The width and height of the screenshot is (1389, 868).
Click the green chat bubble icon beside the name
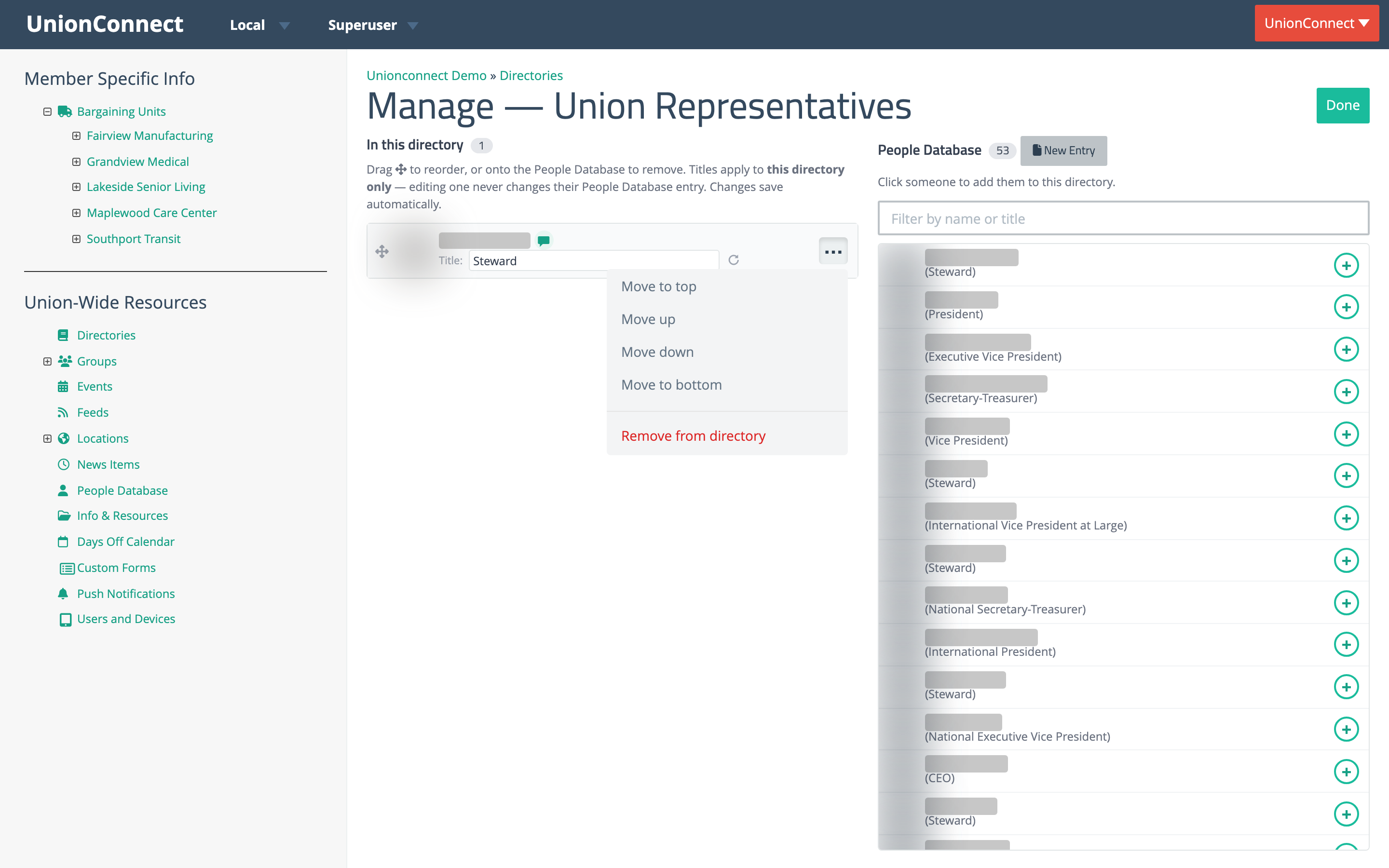(x=544, y=240)
